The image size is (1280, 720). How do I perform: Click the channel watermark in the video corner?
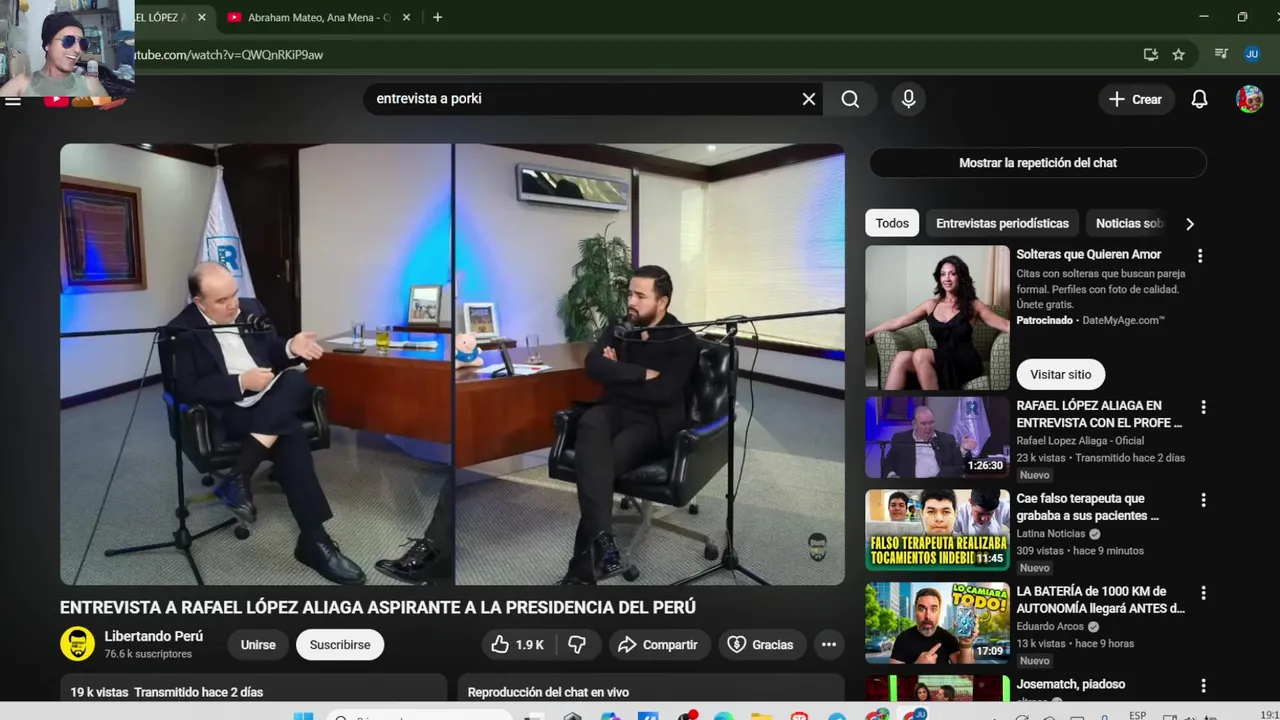click(x=817, y=547)
